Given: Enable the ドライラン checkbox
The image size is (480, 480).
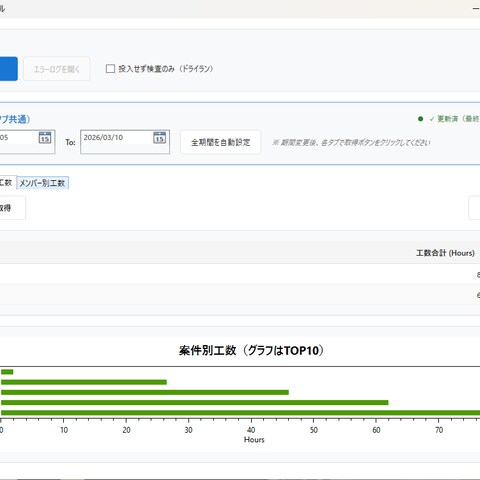Looking at the screenshot, I should click(x=110, y=69).
